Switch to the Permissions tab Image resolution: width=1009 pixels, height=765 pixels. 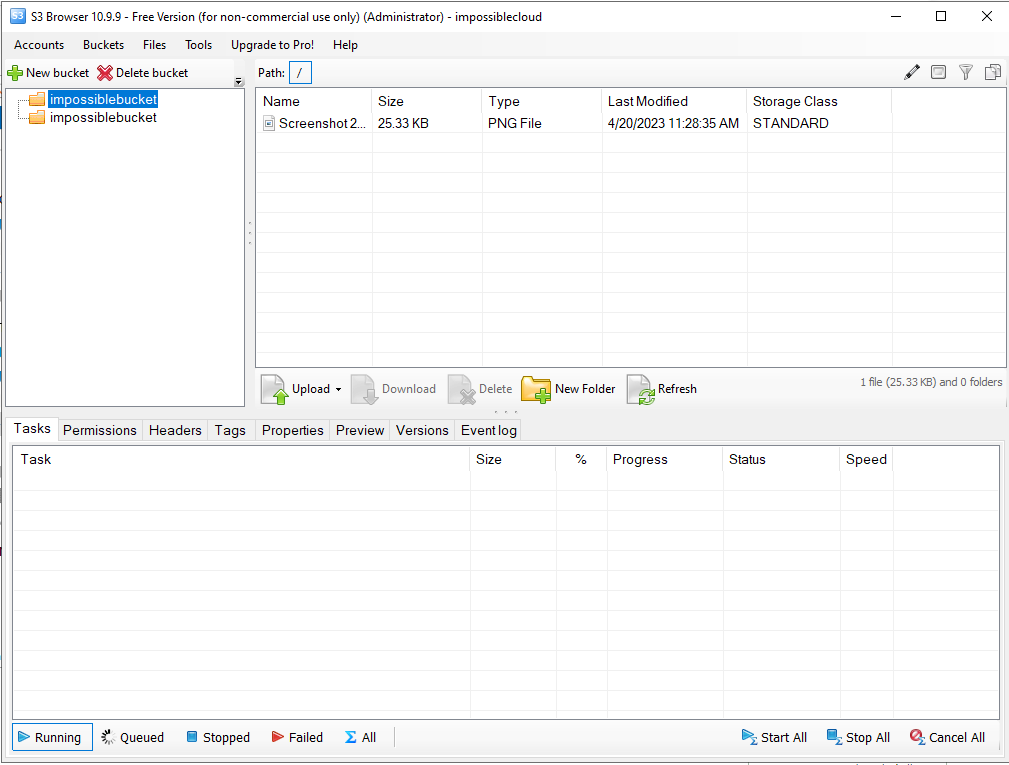click(100, 430)
